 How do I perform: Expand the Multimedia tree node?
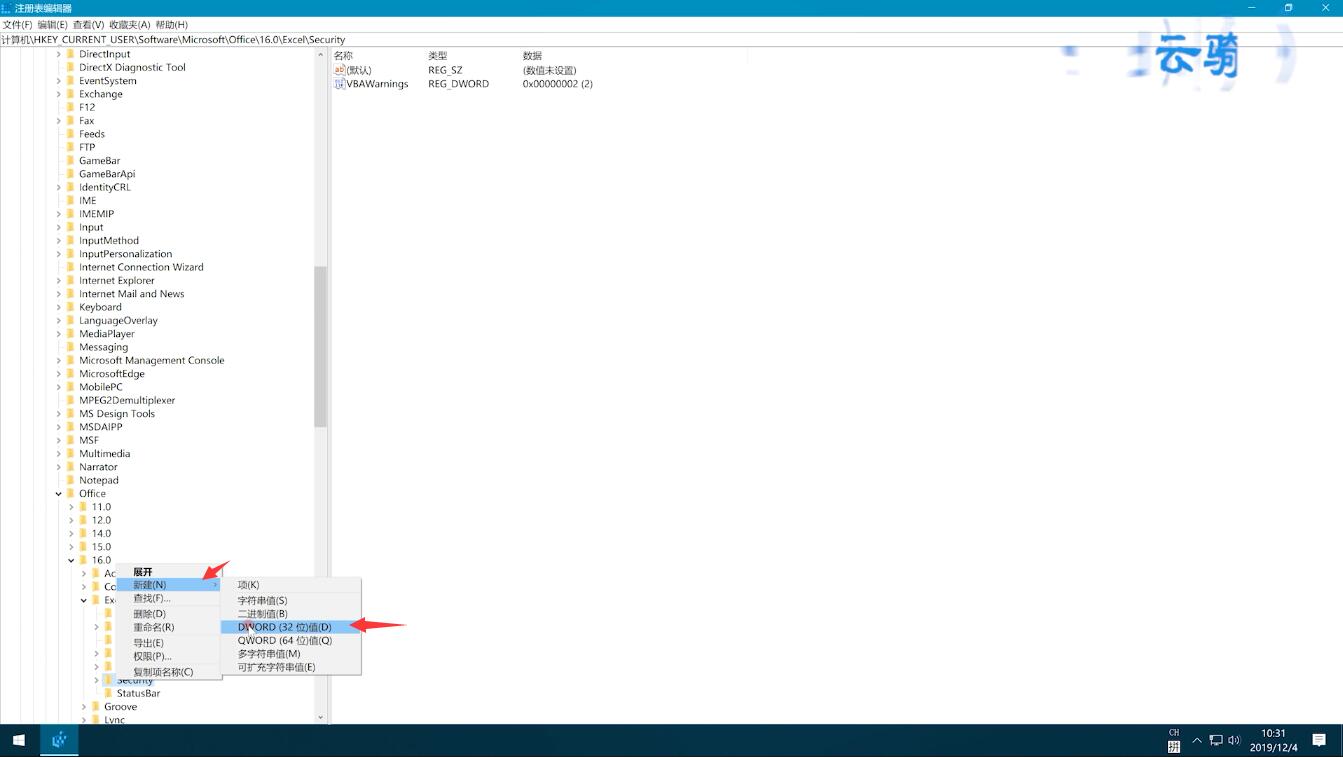click(x=58, y=453)
